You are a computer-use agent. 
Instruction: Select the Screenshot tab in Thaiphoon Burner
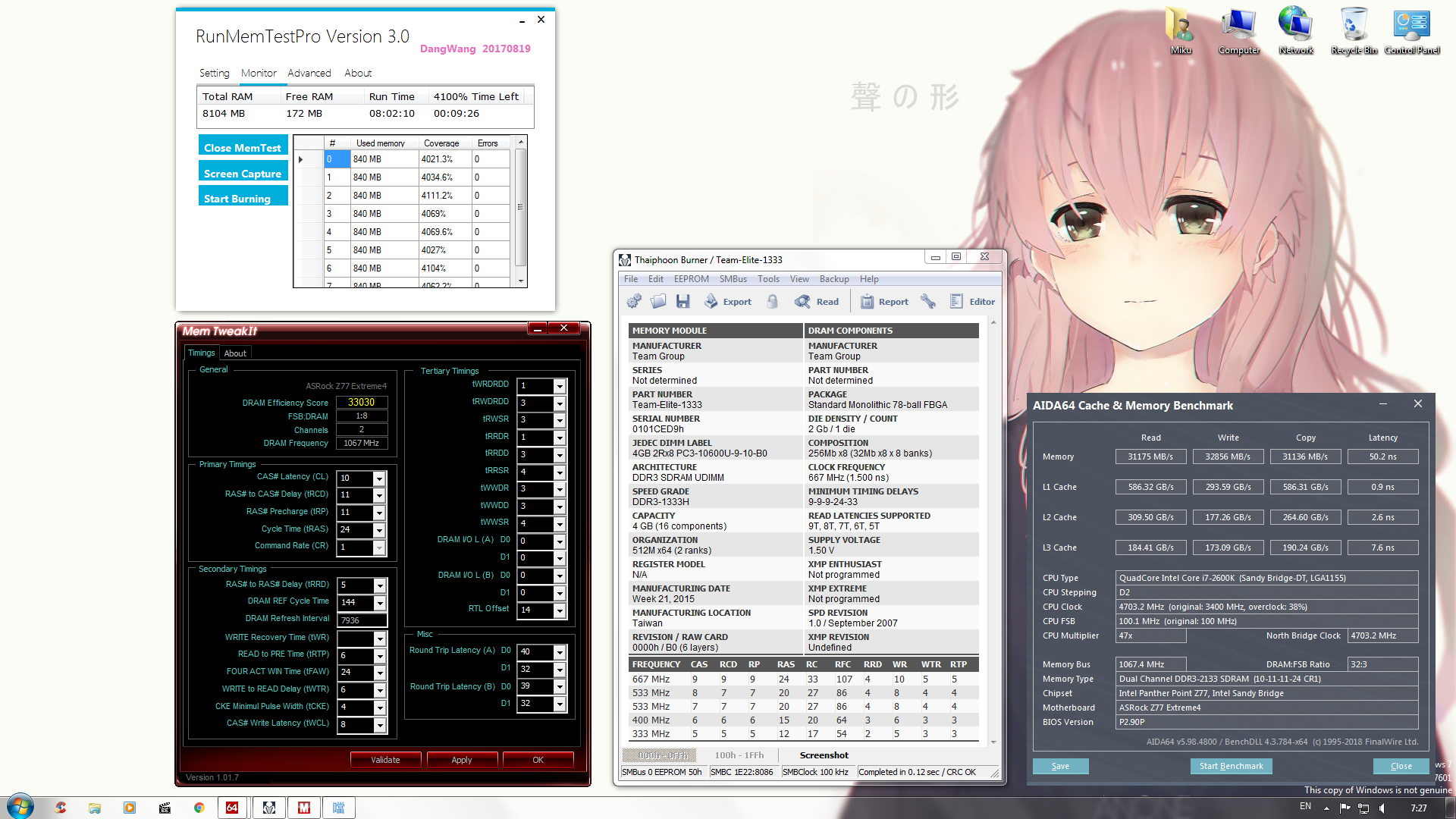click(x=824, y=755)
